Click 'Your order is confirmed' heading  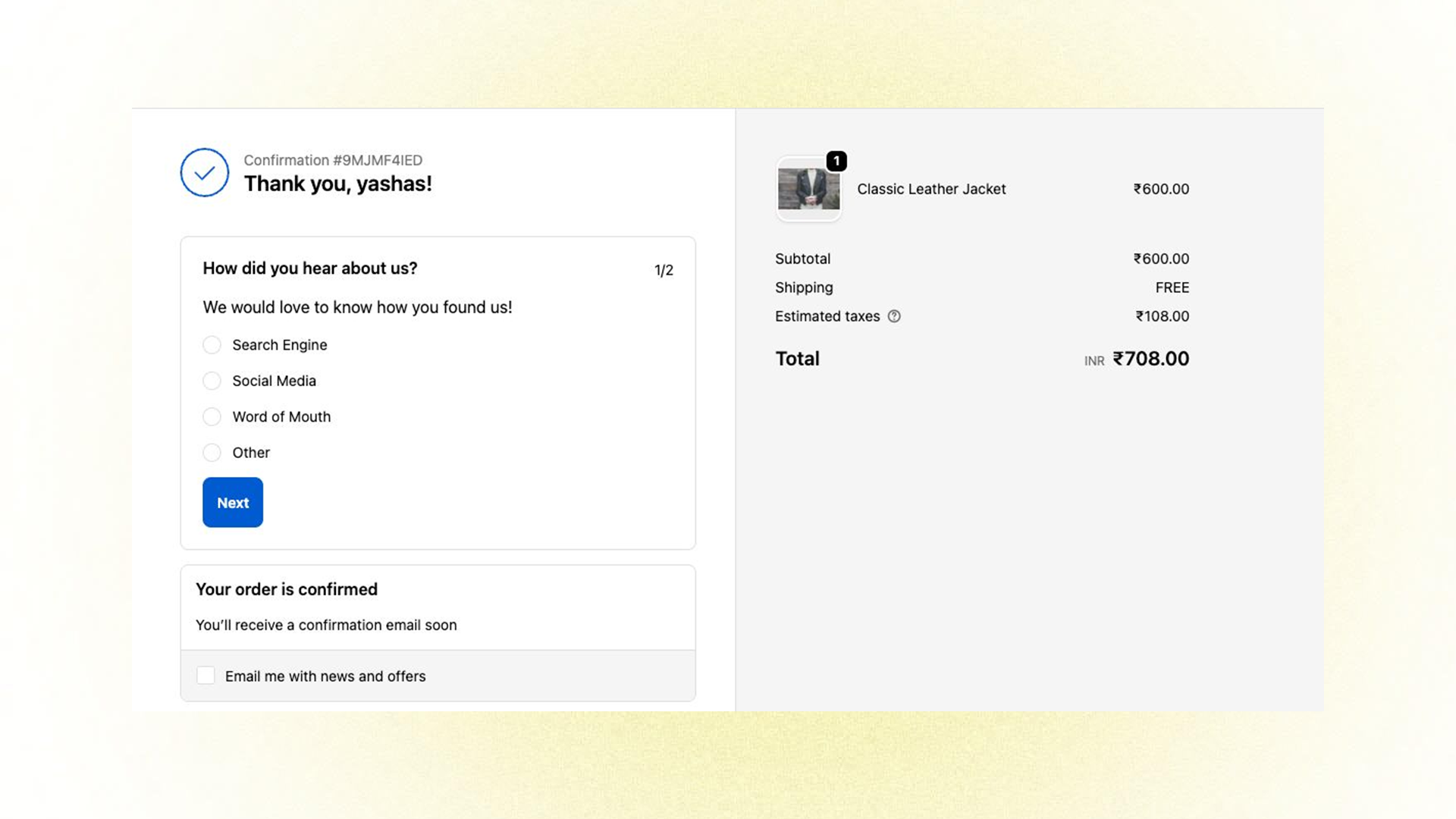[286, 589]
